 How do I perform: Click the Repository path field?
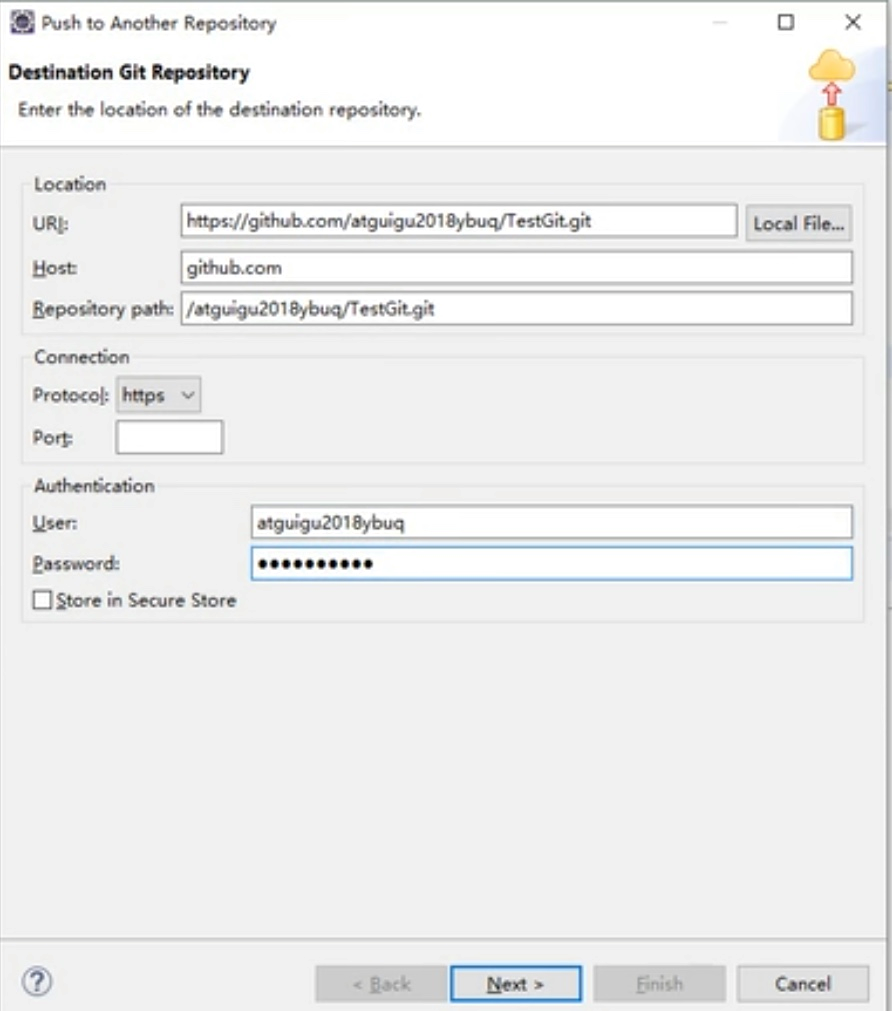(x=517, y=309)
